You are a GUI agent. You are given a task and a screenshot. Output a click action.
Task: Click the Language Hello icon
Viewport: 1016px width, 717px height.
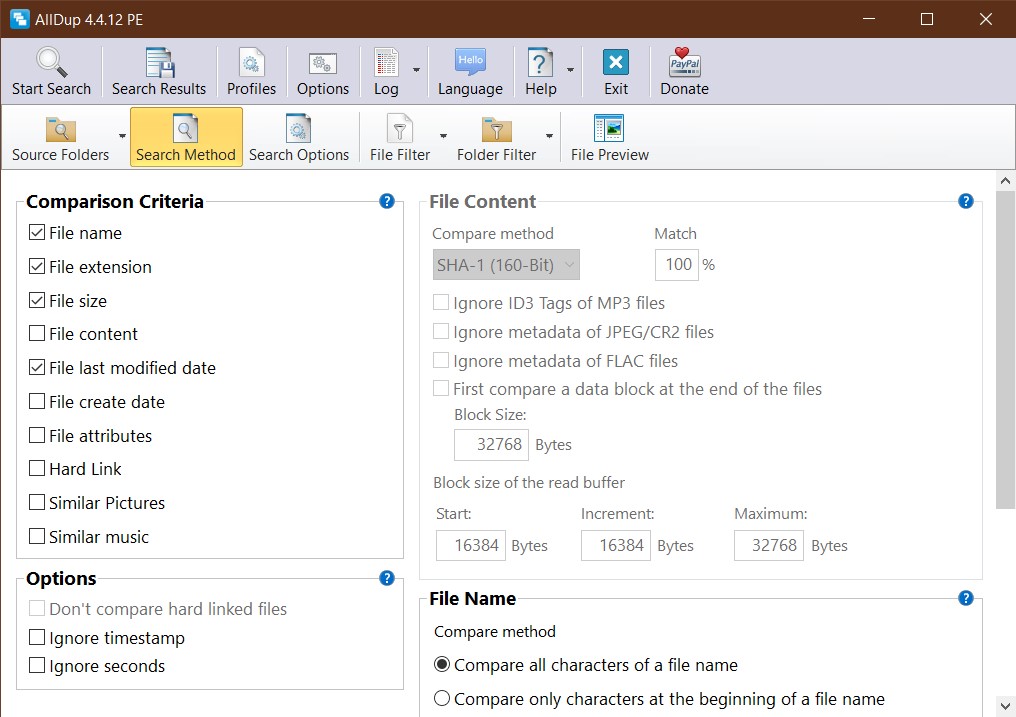click(x=470, y=62)
